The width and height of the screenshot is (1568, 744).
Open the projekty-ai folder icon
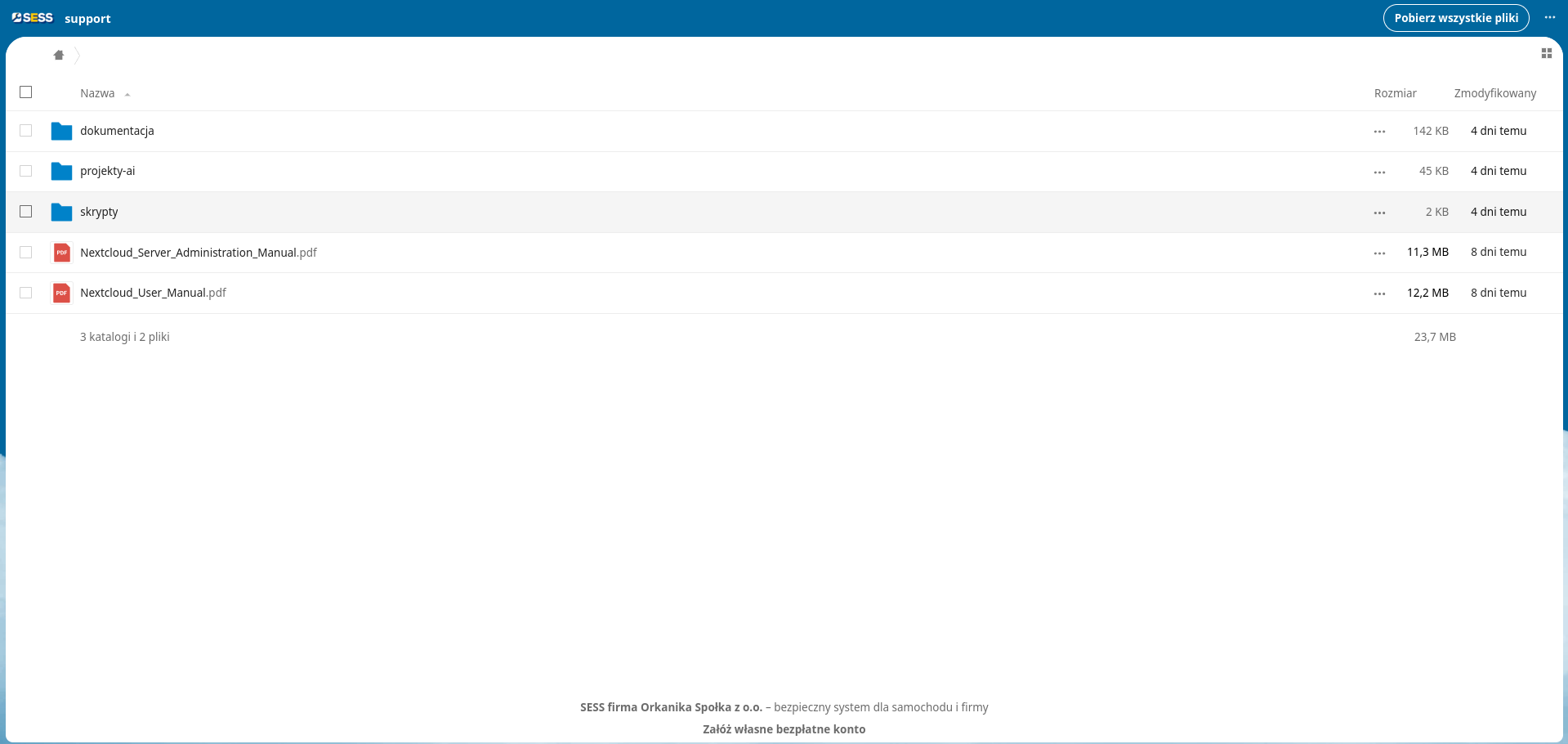pyautogui.click(x=61, y=172)
